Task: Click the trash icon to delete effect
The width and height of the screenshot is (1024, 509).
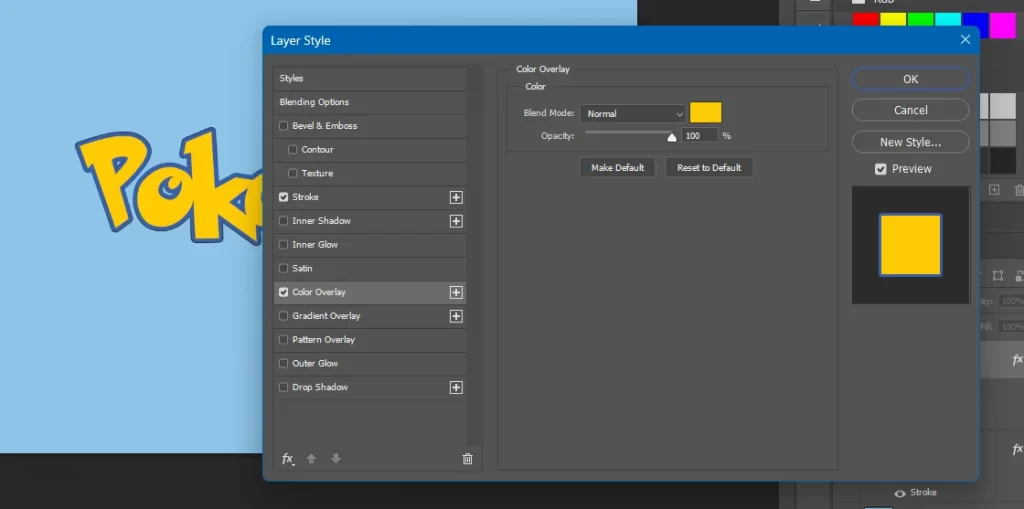Action: [x=467, y=459]
